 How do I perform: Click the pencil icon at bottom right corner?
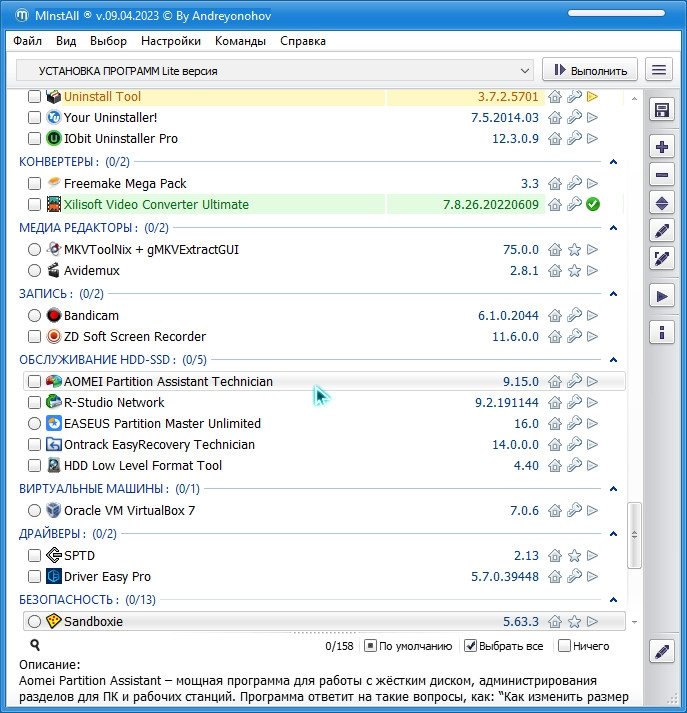(662, 652)
